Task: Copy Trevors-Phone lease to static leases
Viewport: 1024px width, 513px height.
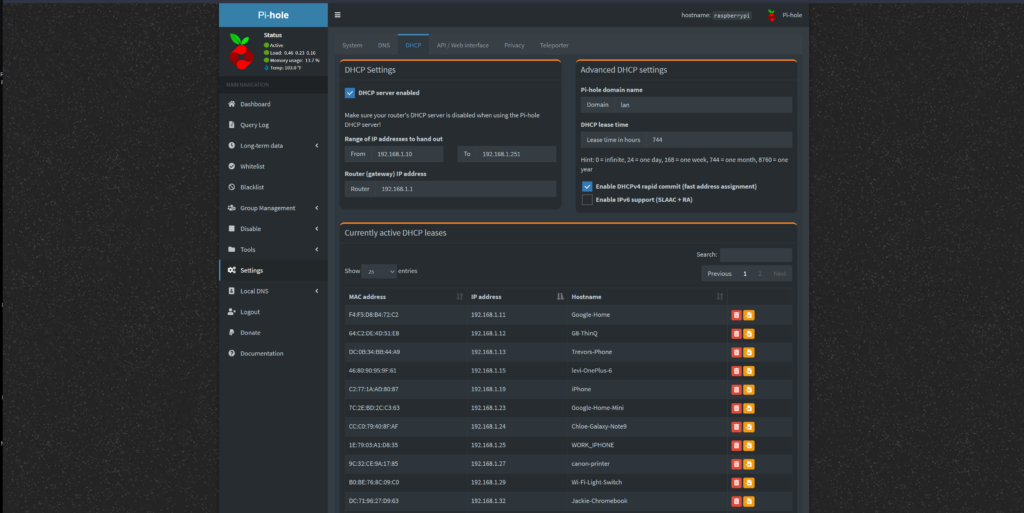Action: tap(749, 352)
